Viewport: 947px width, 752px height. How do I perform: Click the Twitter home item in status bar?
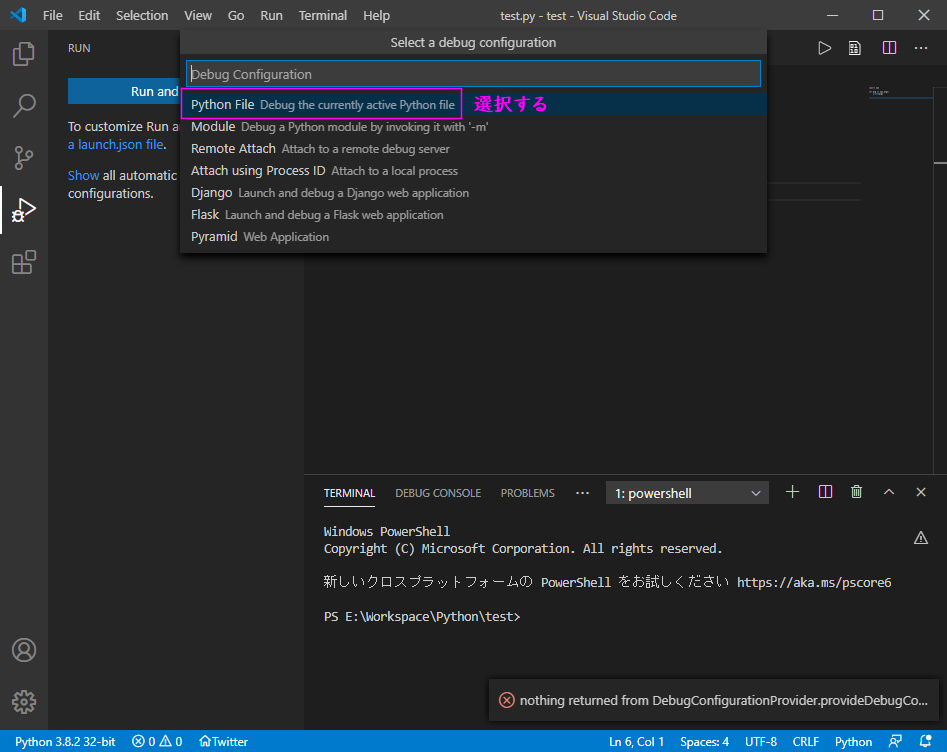click(223, 741)
